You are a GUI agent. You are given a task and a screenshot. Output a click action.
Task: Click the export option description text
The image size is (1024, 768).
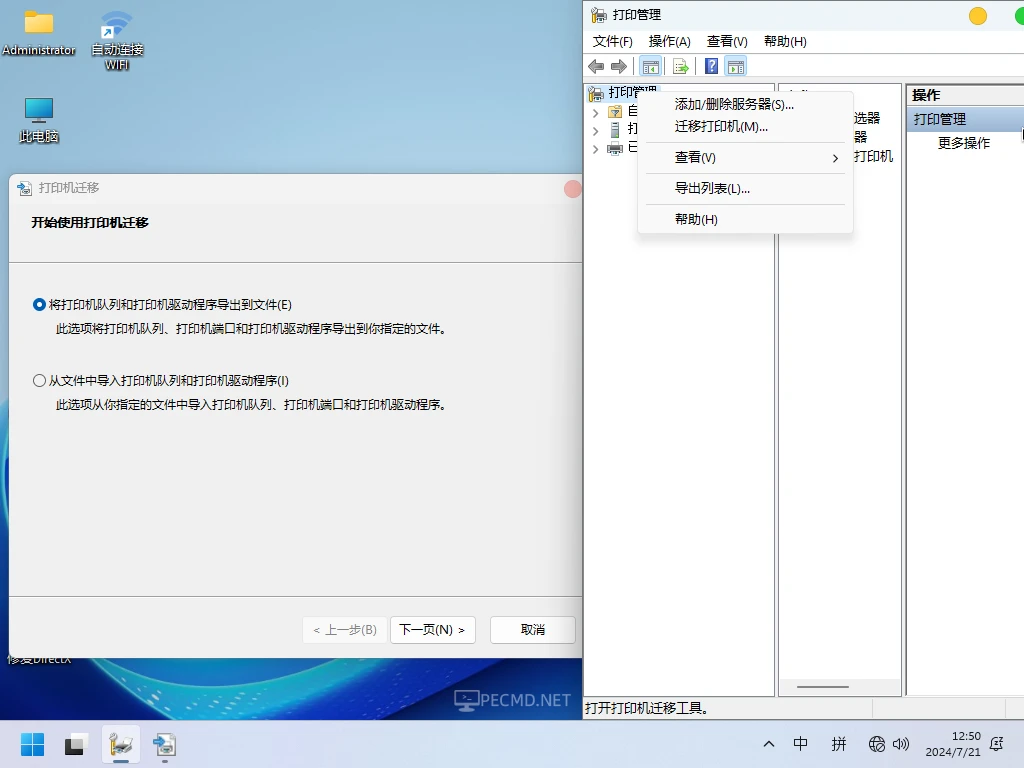tap(251, 328)
